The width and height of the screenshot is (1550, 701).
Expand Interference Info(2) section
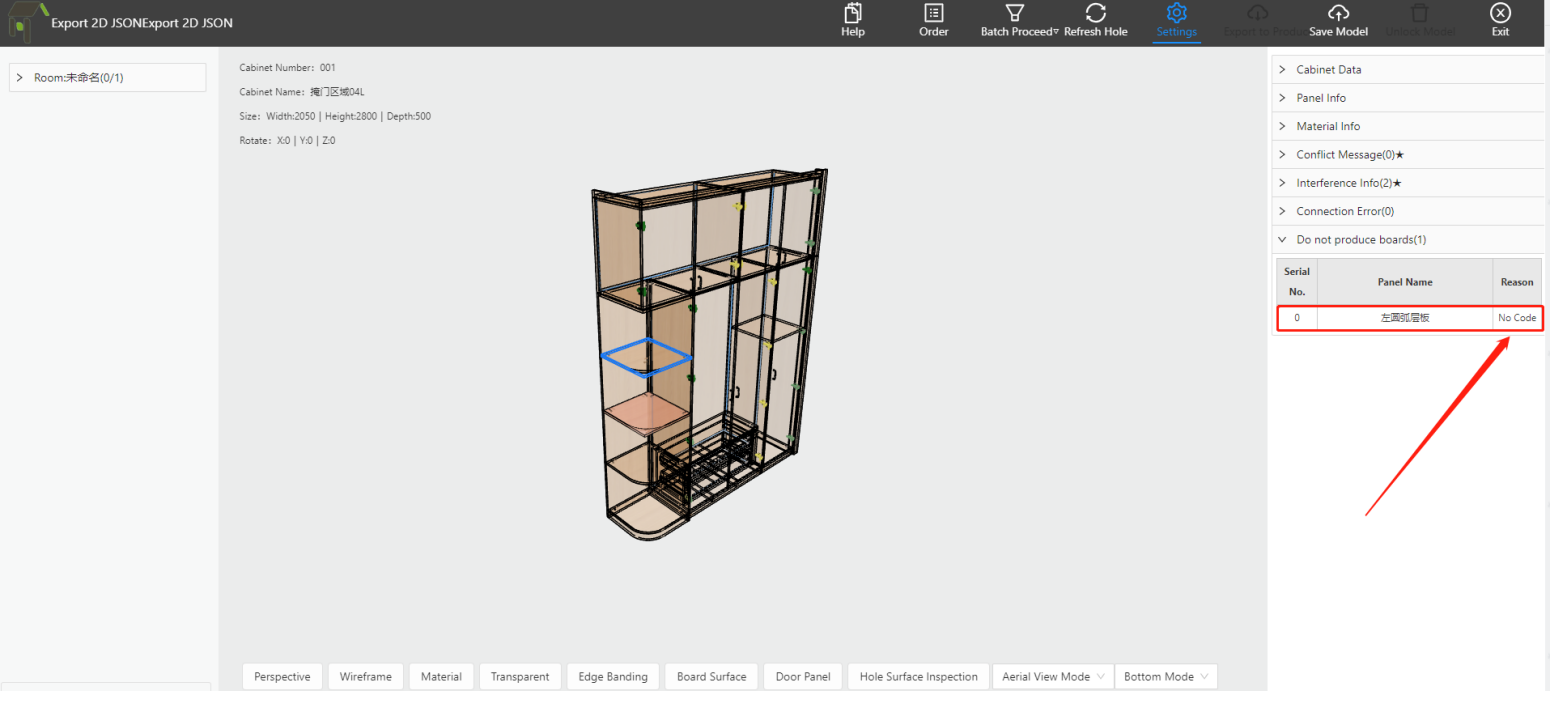1408,183
